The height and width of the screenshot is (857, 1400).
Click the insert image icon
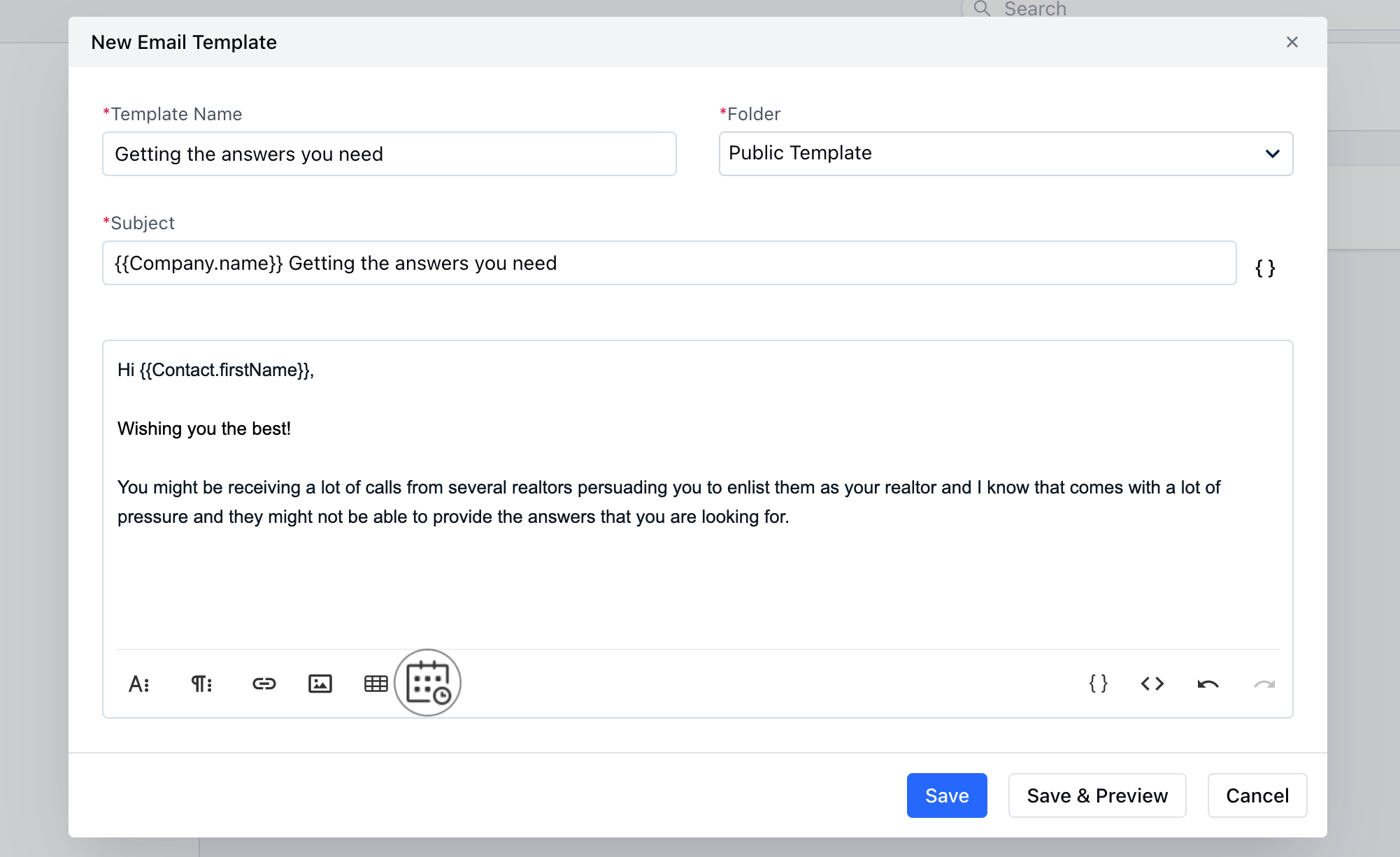[320, 684]
